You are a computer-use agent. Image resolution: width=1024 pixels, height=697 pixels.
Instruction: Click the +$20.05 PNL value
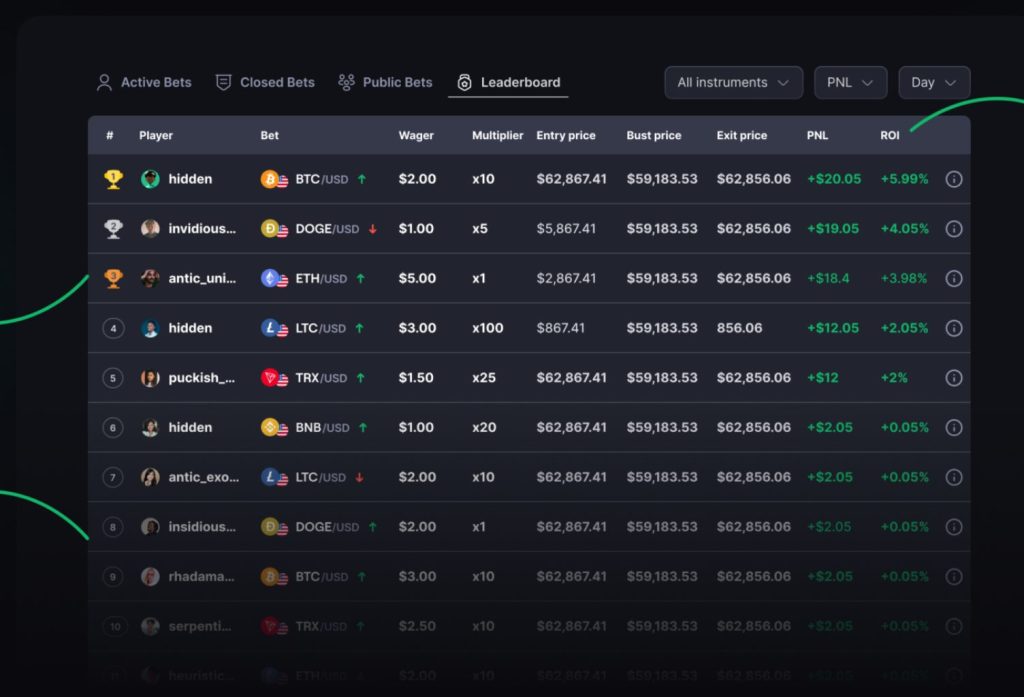pos(834,179)
